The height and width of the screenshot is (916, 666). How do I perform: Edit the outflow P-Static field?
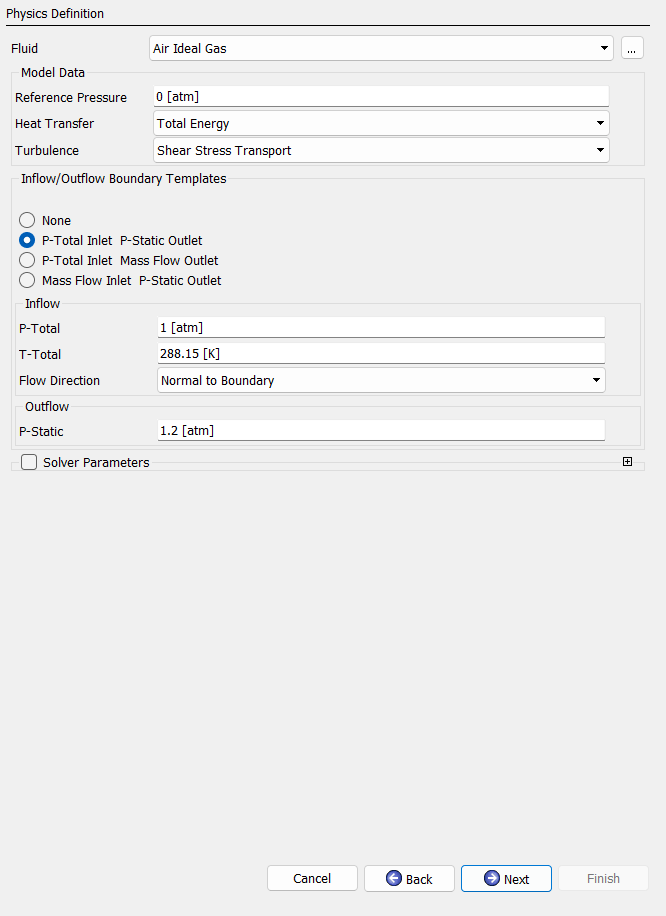tap(381, 431)
